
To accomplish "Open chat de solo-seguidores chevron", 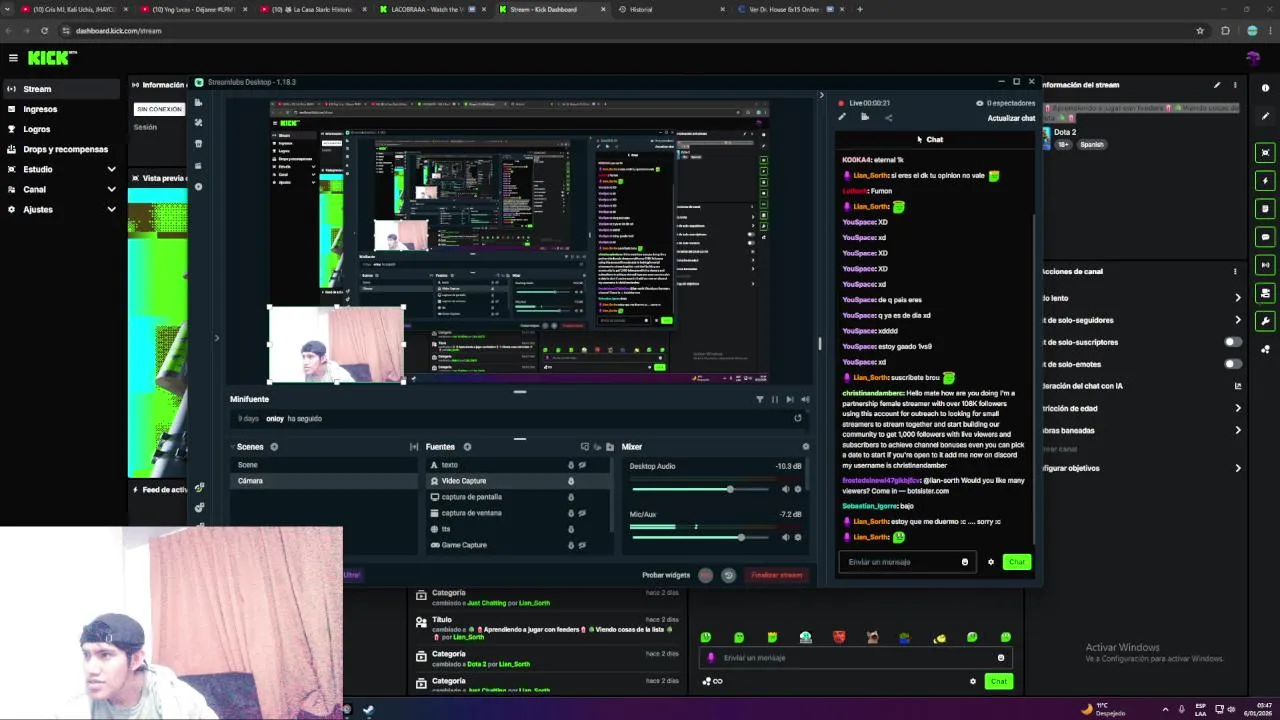I will 1237,320.
